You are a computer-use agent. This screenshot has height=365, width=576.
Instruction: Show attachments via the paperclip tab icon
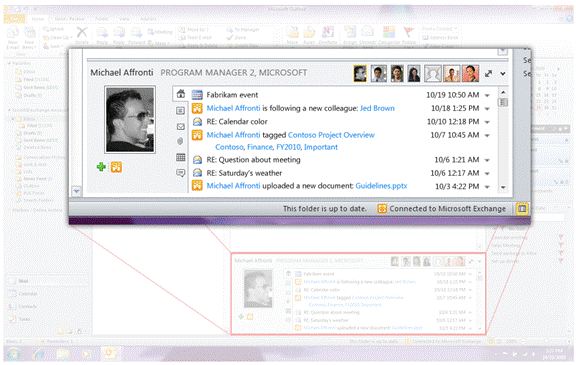coord(180,141)
